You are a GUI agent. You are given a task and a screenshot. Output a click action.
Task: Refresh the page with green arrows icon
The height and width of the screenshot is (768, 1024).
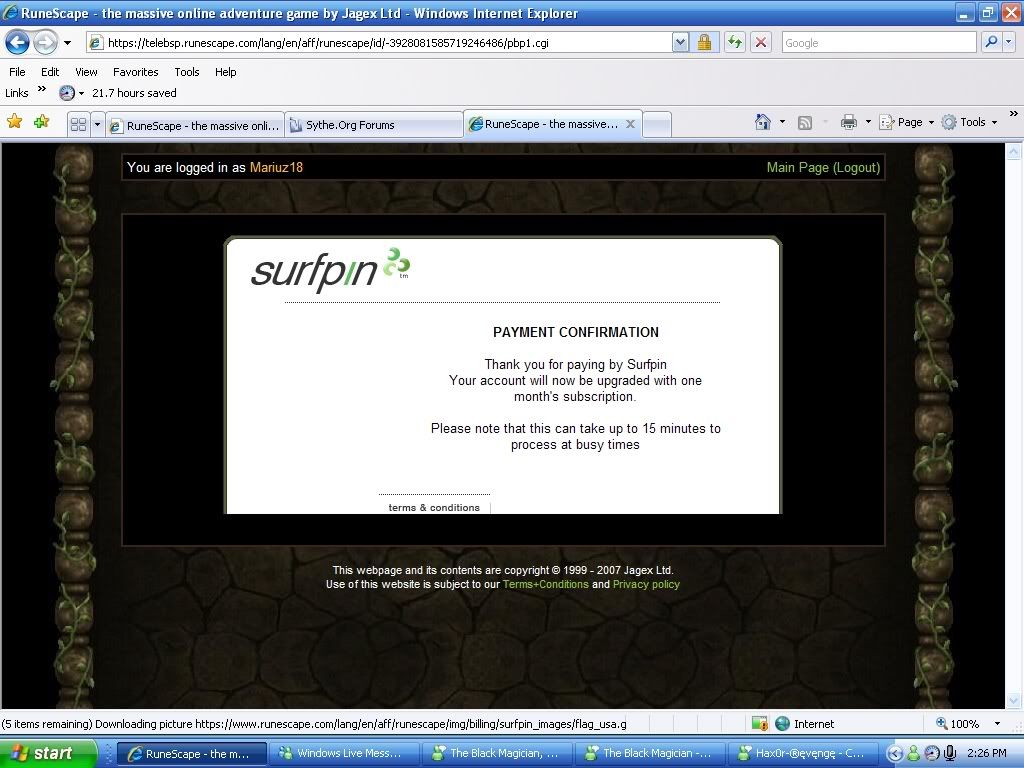(735, 43)
